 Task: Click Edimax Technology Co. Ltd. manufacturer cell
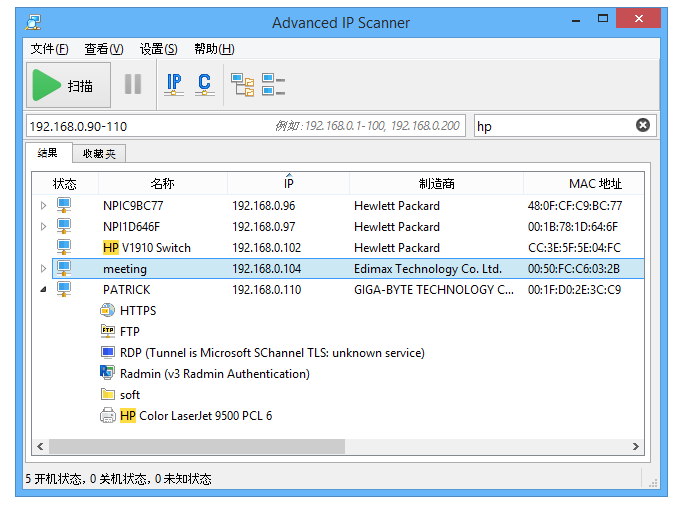tap(428, 269)
